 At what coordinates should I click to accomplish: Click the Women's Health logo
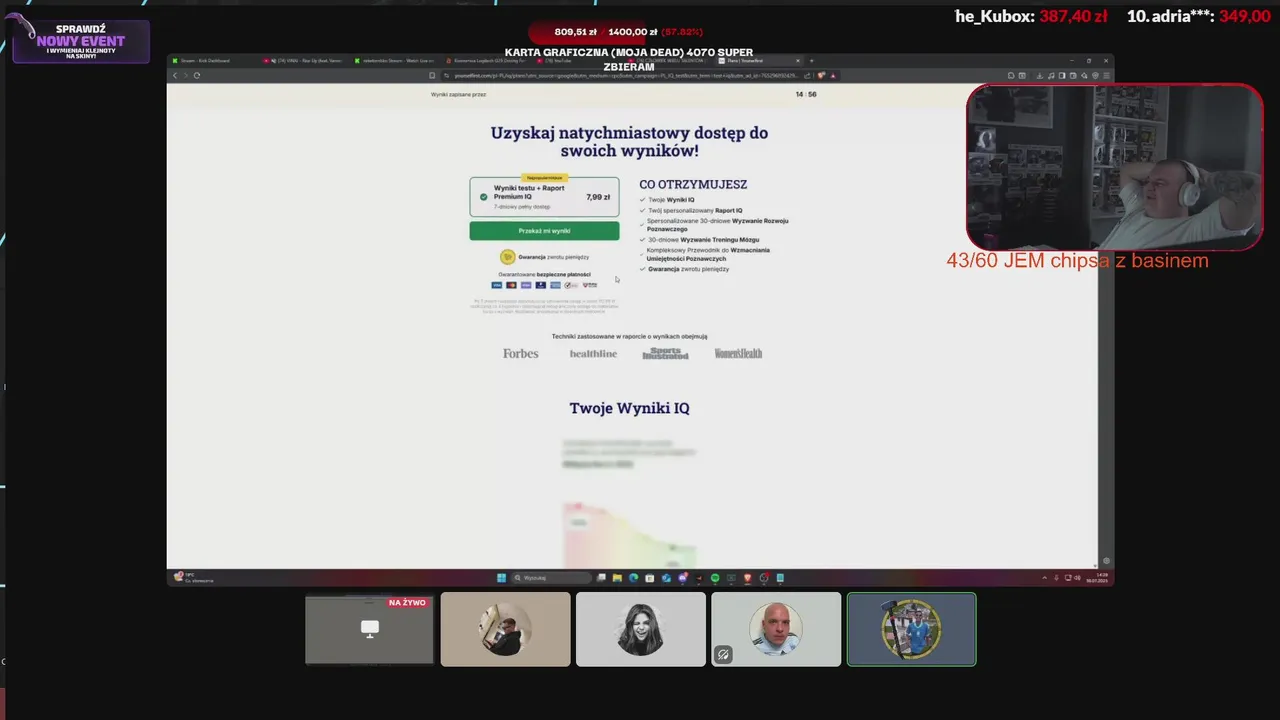tap(738, 353)
